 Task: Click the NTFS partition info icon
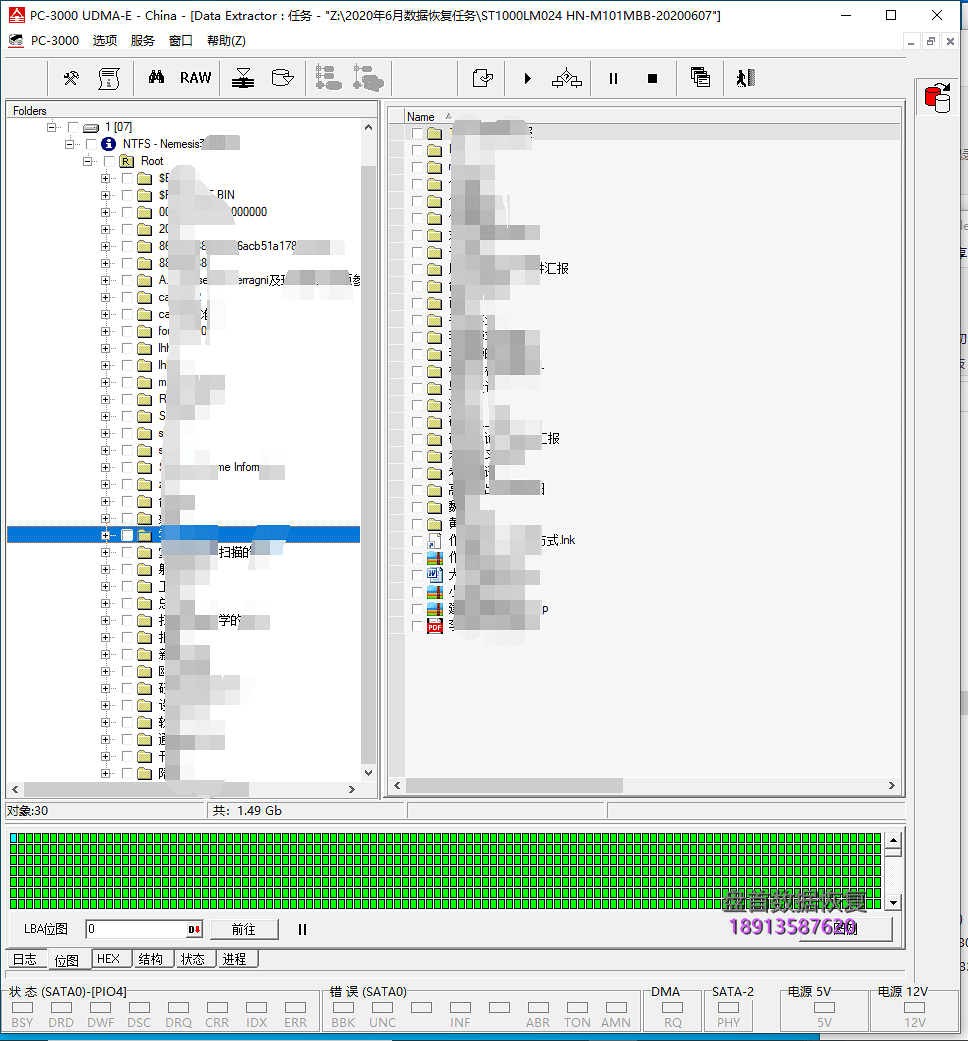[x=108, y=144]
